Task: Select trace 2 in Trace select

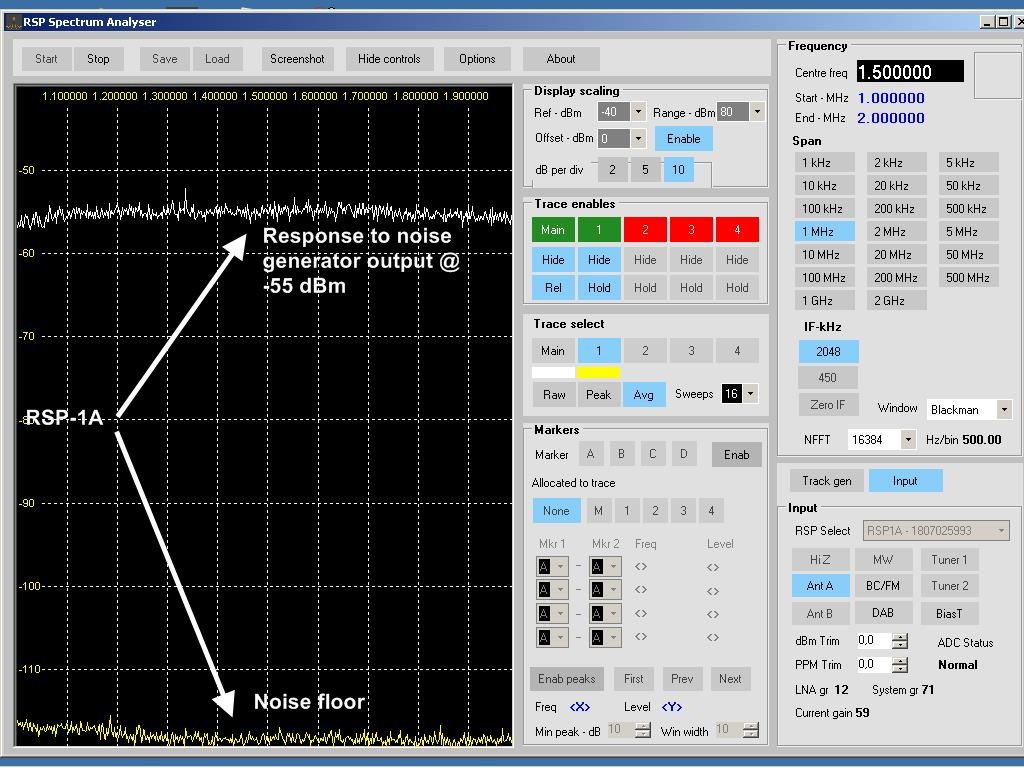Action: pyautogui.click(x=645, y=351)
